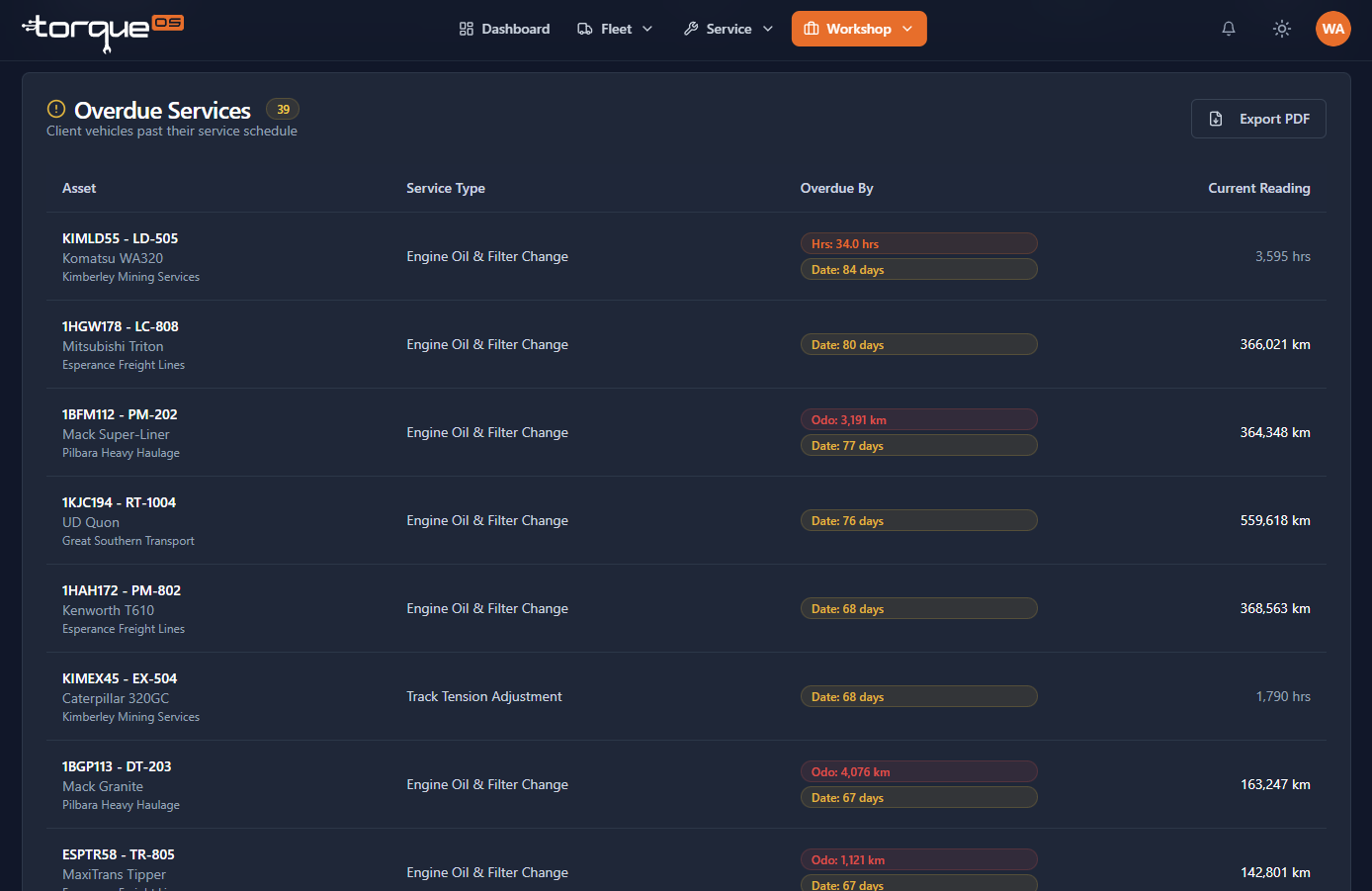Export the overdue list as PDF

1258,119
